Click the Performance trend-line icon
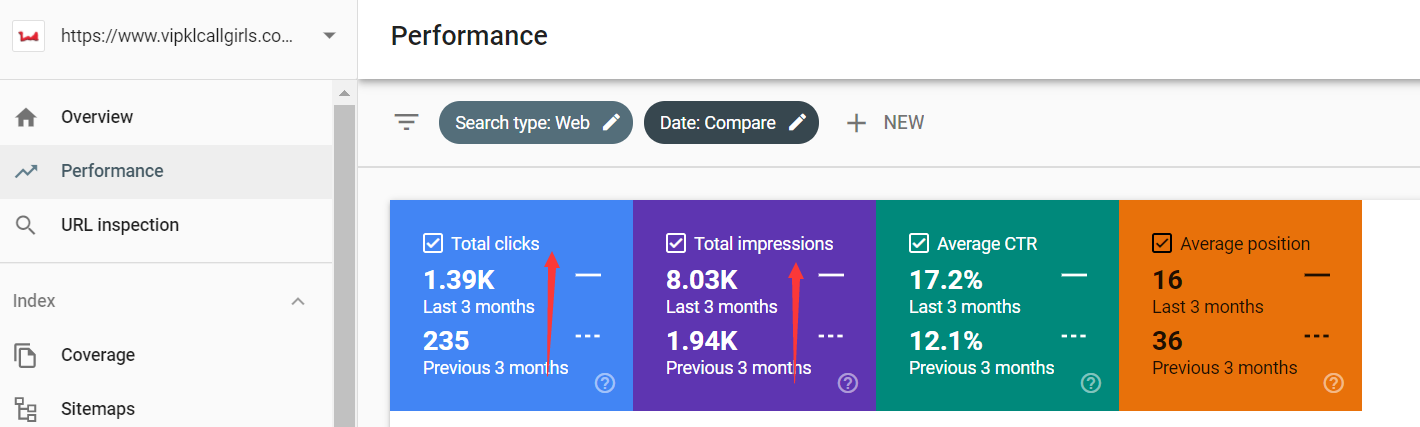The image size is (1420, 427). 27,171
